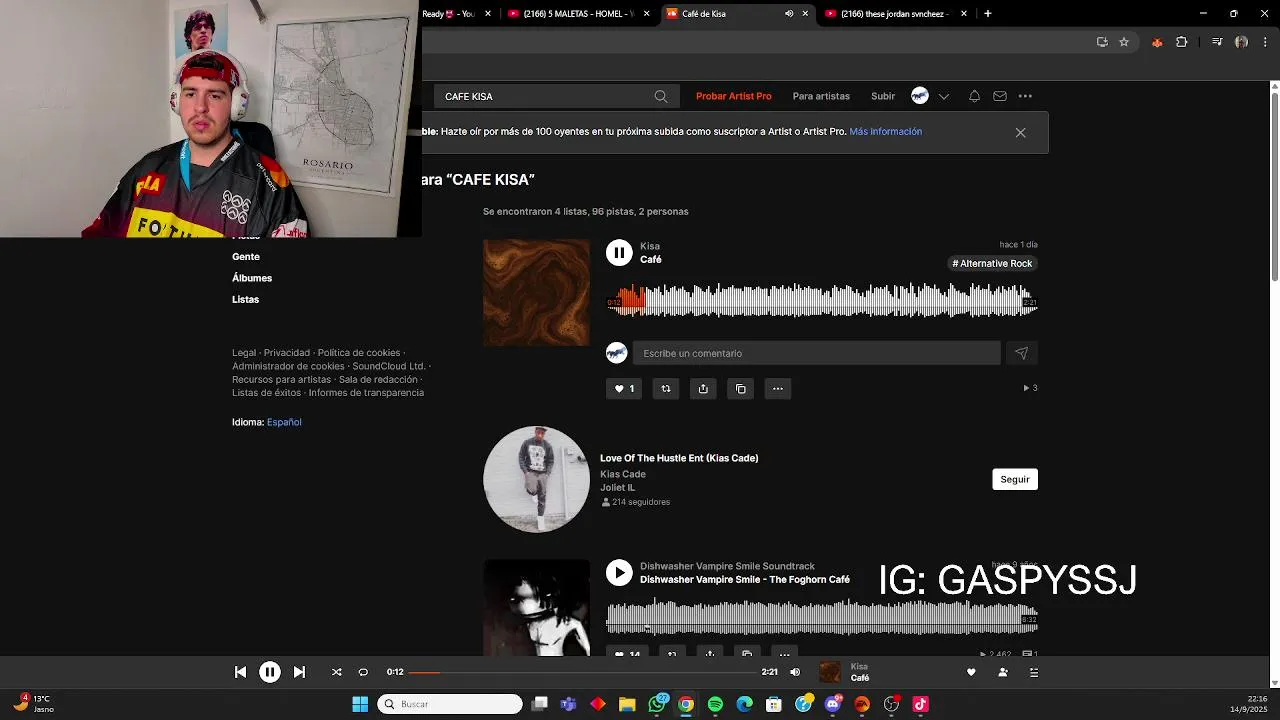Open the Windows Start menu
Viewport: 1280px width, 720px height.
click(360, 704)
